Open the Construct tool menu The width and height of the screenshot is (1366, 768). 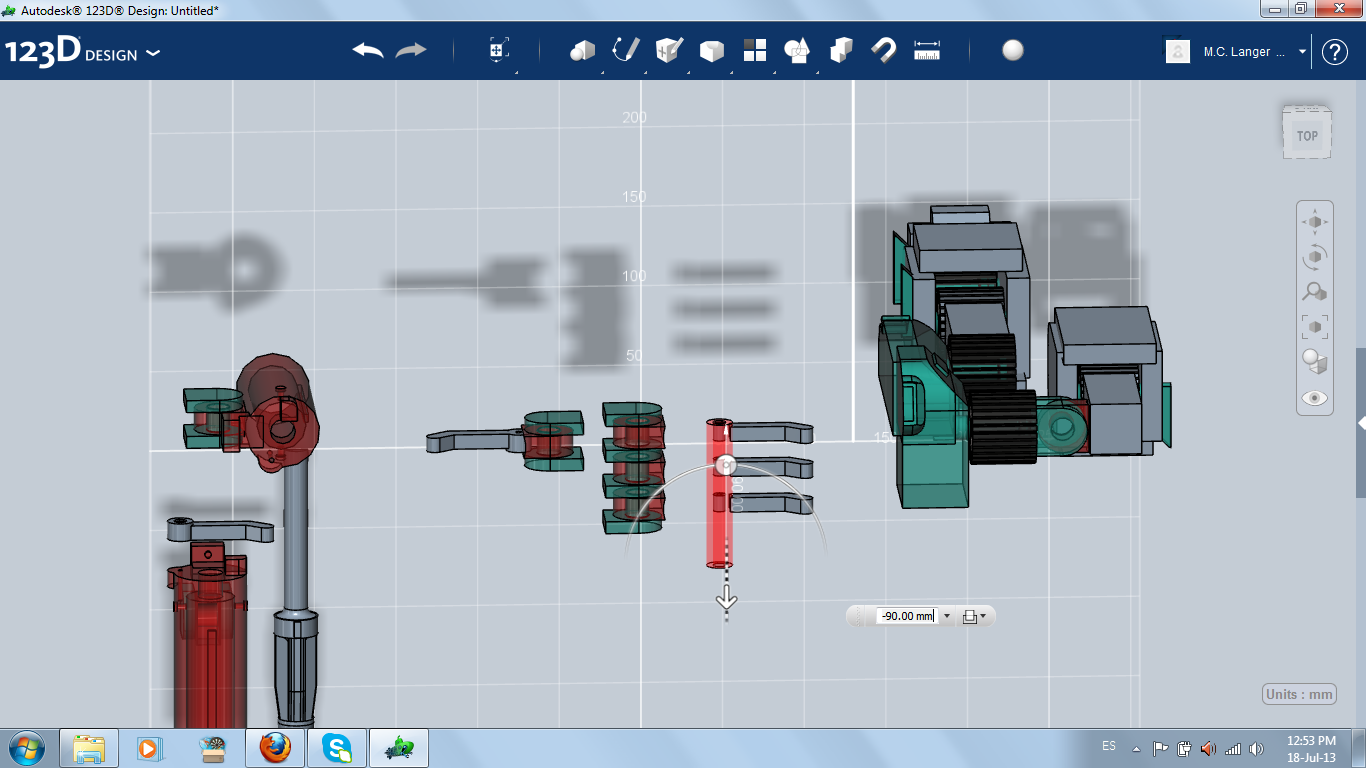(x=668, y=50)
